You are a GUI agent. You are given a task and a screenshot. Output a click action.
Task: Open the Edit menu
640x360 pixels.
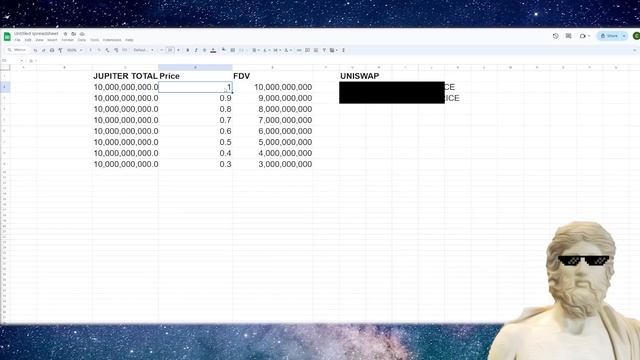point(28,40)
